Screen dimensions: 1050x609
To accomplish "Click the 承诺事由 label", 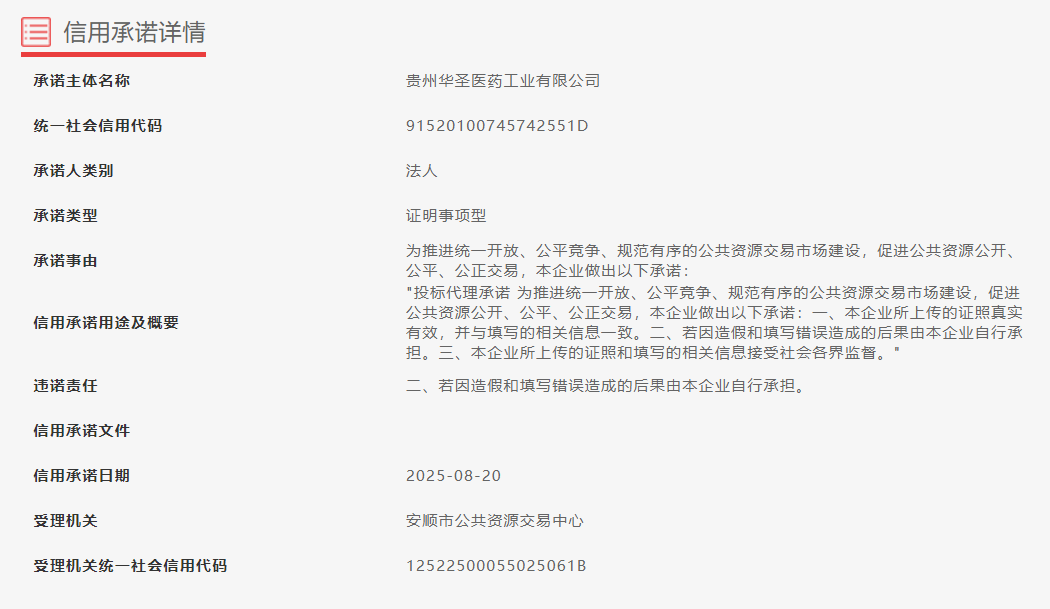I will point(66,261).
